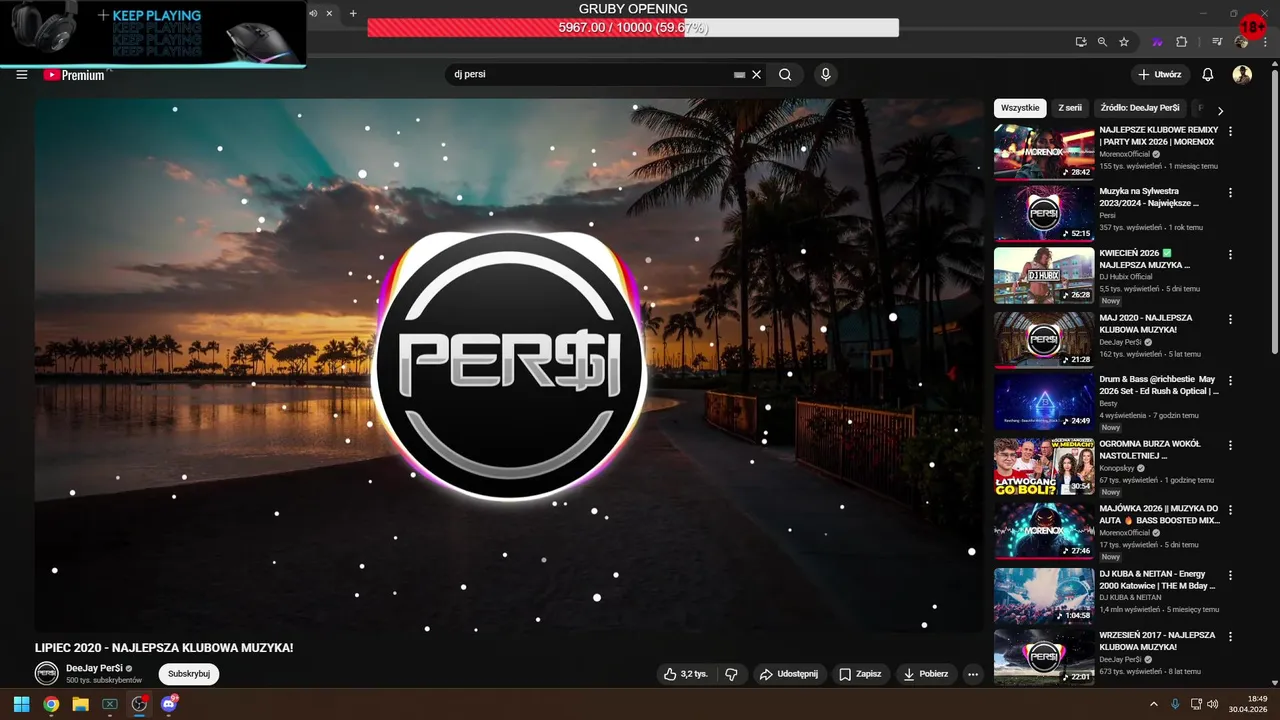Show hidden system tray icons chevron
This screenshot has height=720, width=1280.
[x=1154, y=704]
